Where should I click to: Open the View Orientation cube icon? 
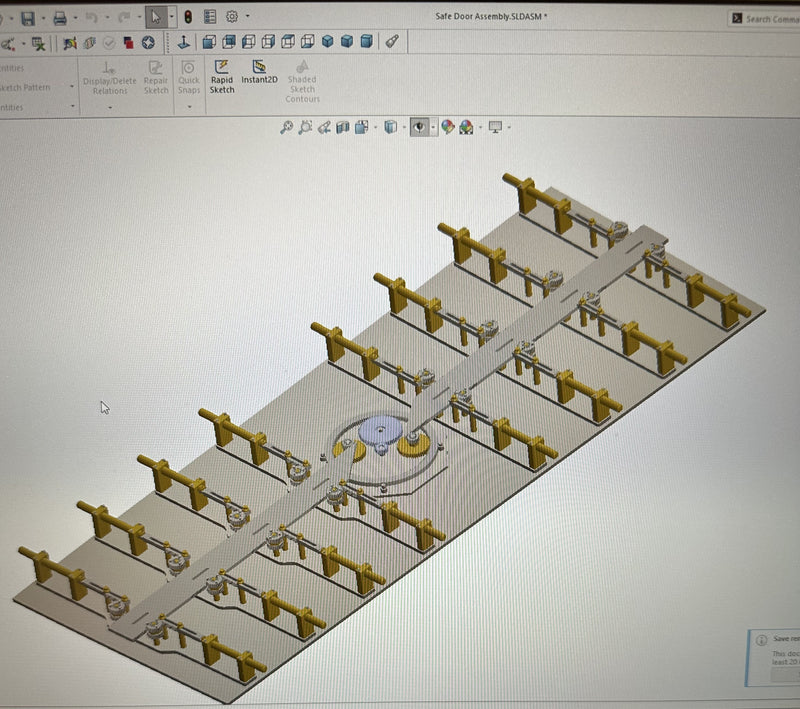pyautogui.click(x=360, y=128)
